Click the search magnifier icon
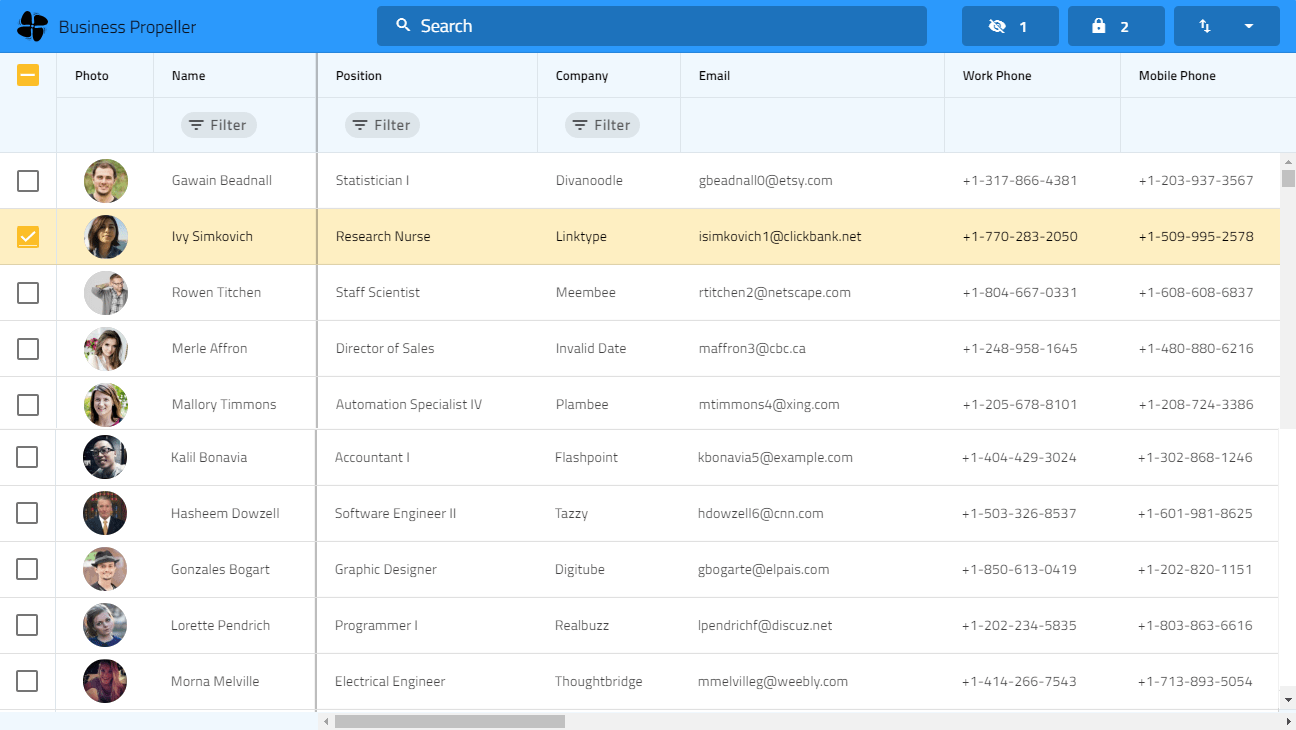 403,26
